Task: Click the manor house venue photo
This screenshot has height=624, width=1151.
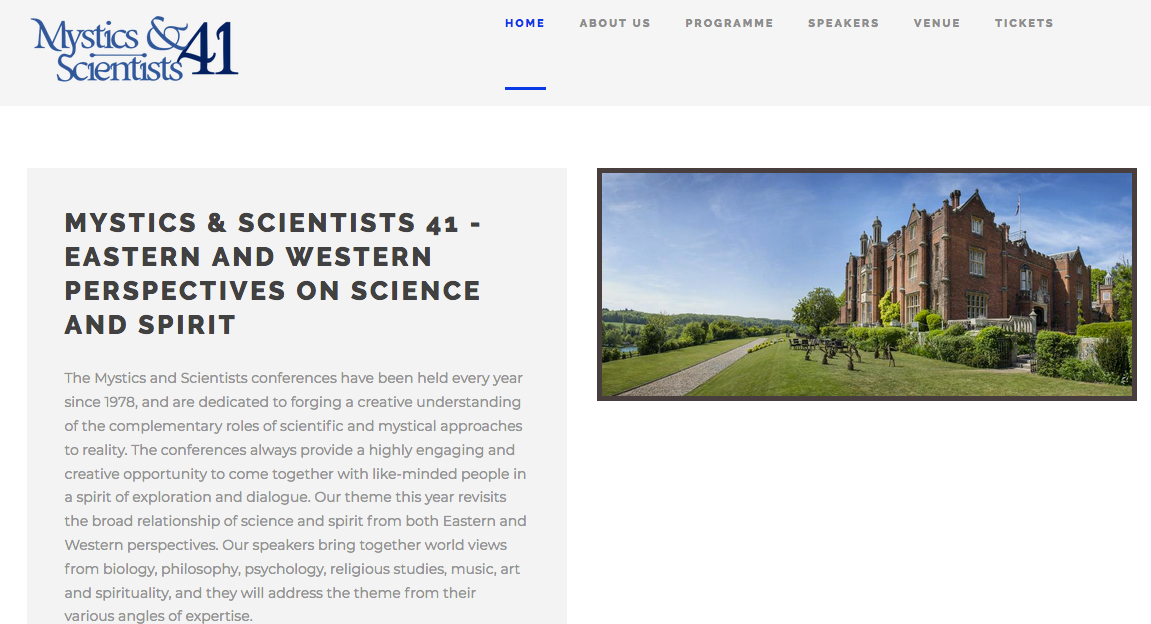Action: click(x=867, y=284)
